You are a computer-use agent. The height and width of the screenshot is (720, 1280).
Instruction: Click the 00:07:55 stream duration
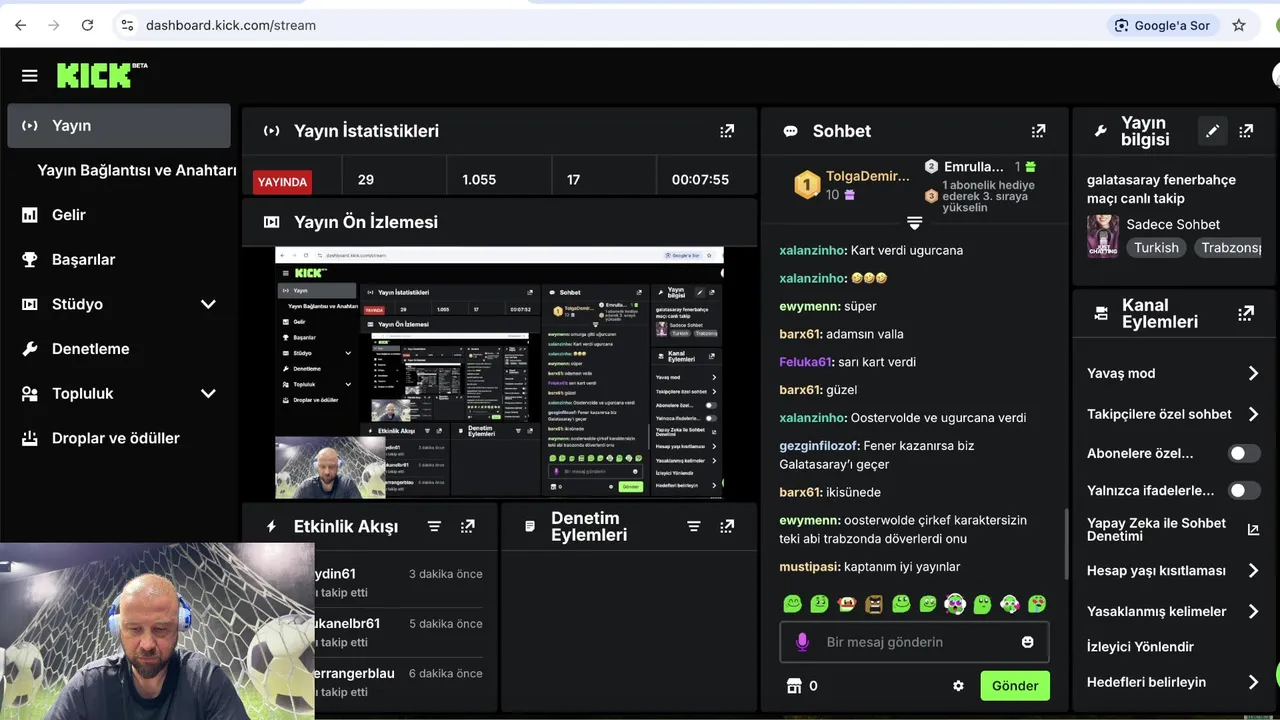click(700, 180)
